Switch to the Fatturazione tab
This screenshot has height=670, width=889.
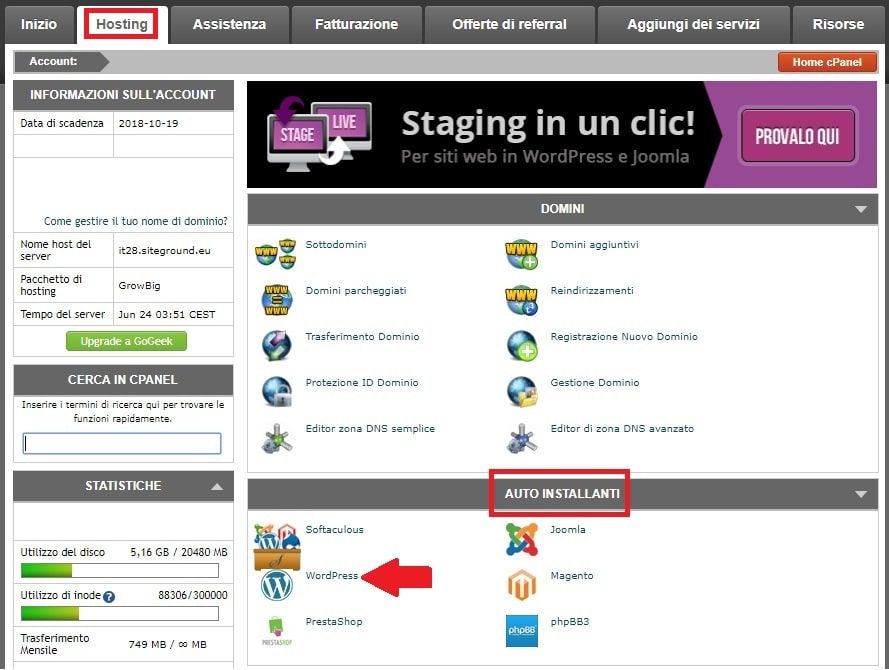coord(356,24)
